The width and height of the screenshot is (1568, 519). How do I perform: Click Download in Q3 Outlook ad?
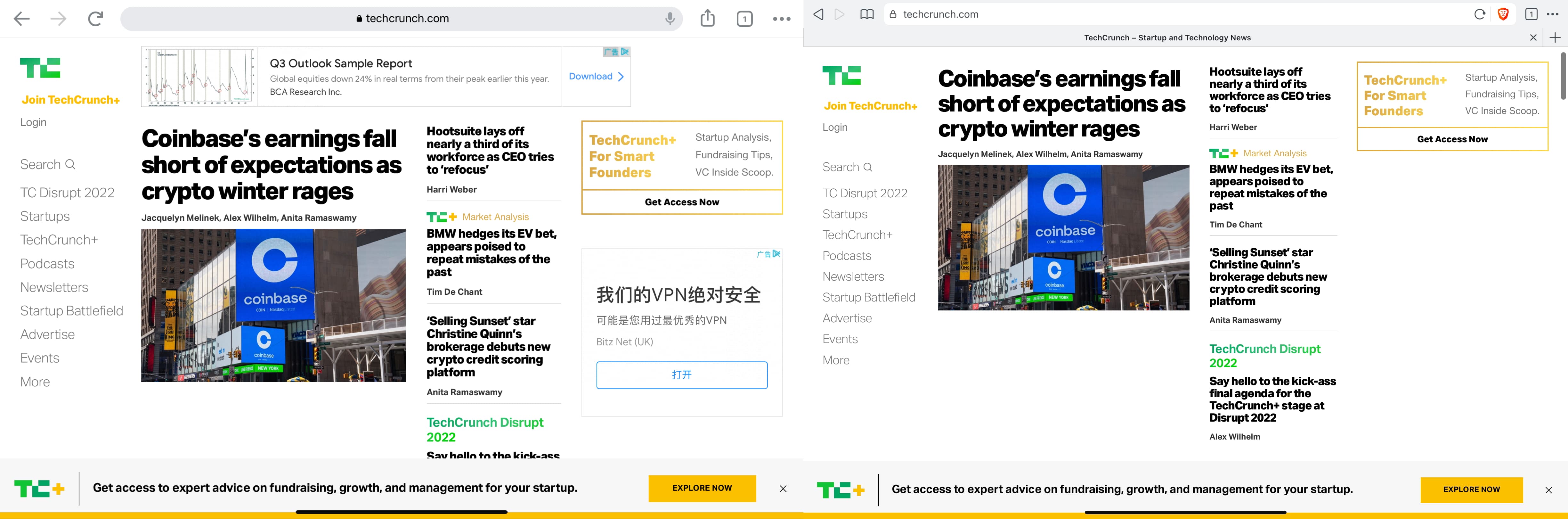click(x=596, y=76)
